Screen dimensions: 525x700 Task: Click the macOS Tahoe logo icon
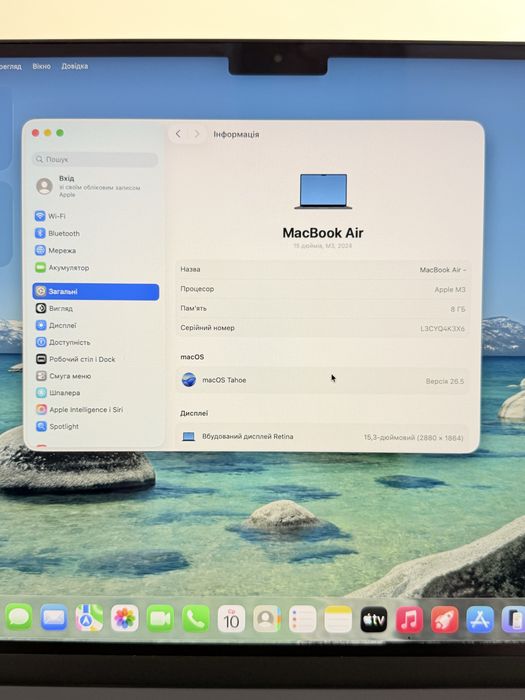point(189,380)
